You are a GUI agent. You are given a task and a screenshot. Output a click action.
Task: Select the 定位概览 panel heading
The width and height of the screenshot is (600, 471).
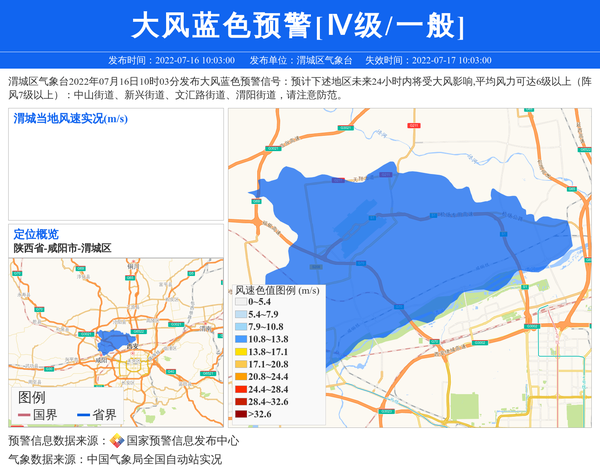tap(36, 234)
